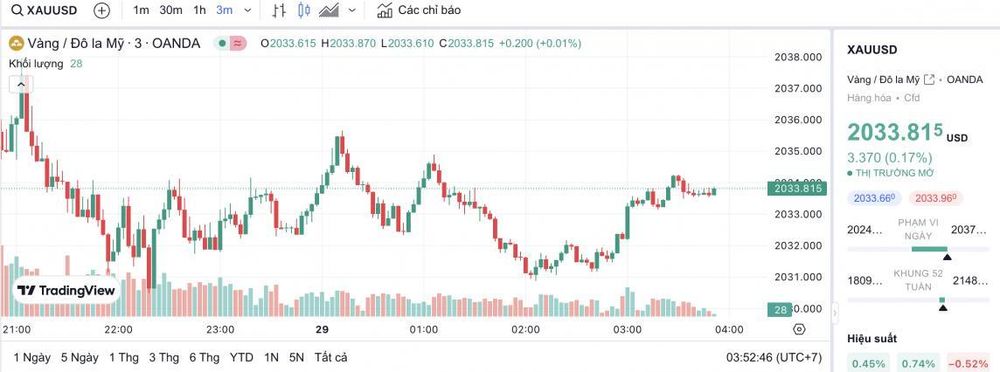Switch to the 30m timeframe

tap(171, 10)
